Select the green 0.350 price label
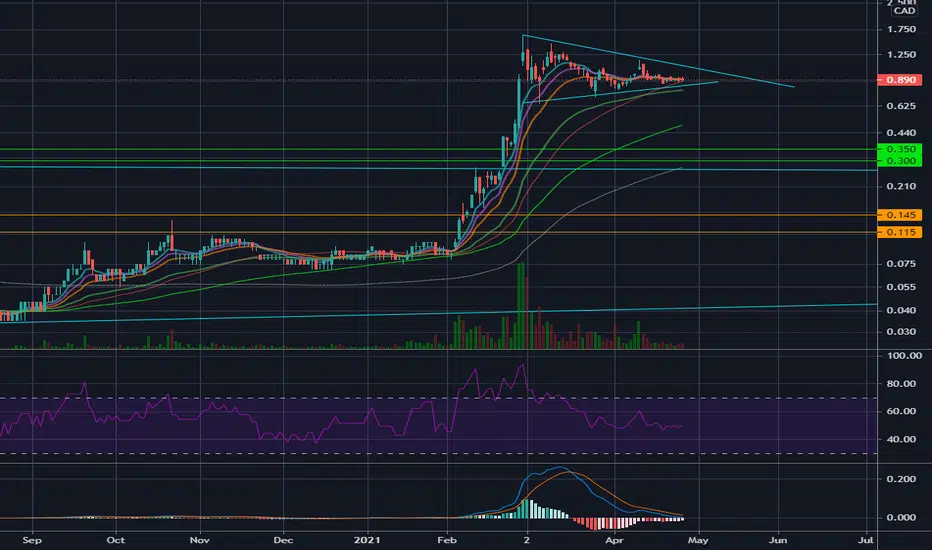Screen dimensions: 932x550 click(x=900, y=149)
